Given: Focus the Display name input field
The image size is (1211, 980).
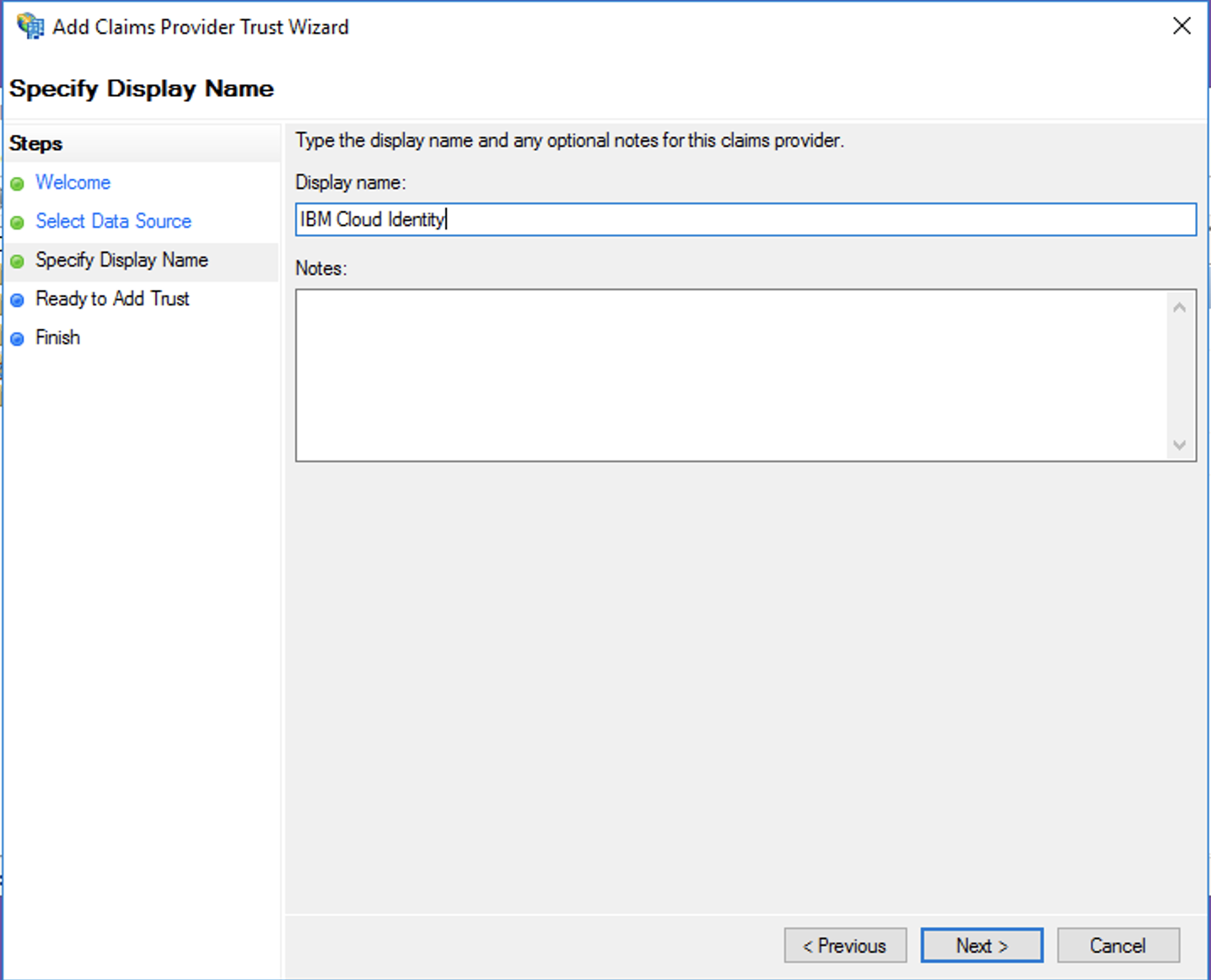Looking at the screenshot, I should (745, 219).
